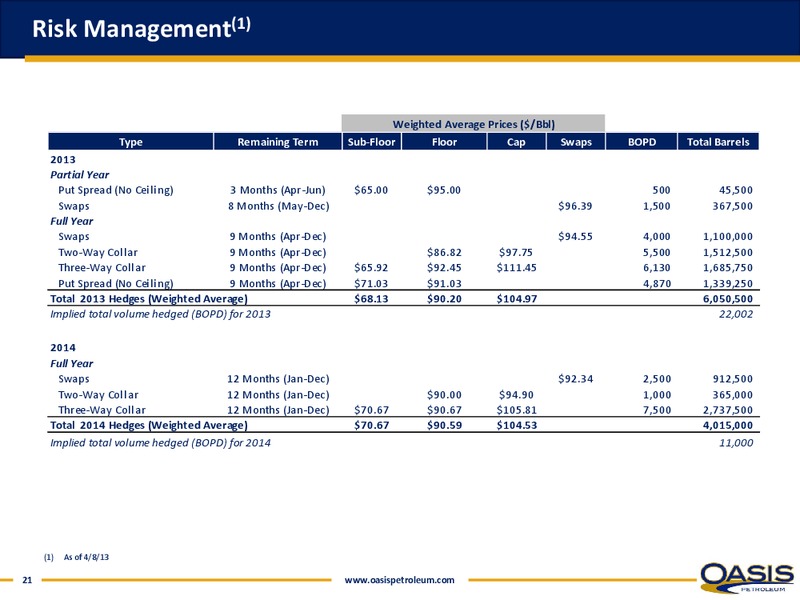The width and height of the screenshot is (800, 600).
Task: Click the "1,685,750" total barrels value
Action: (x=728, y=268)
